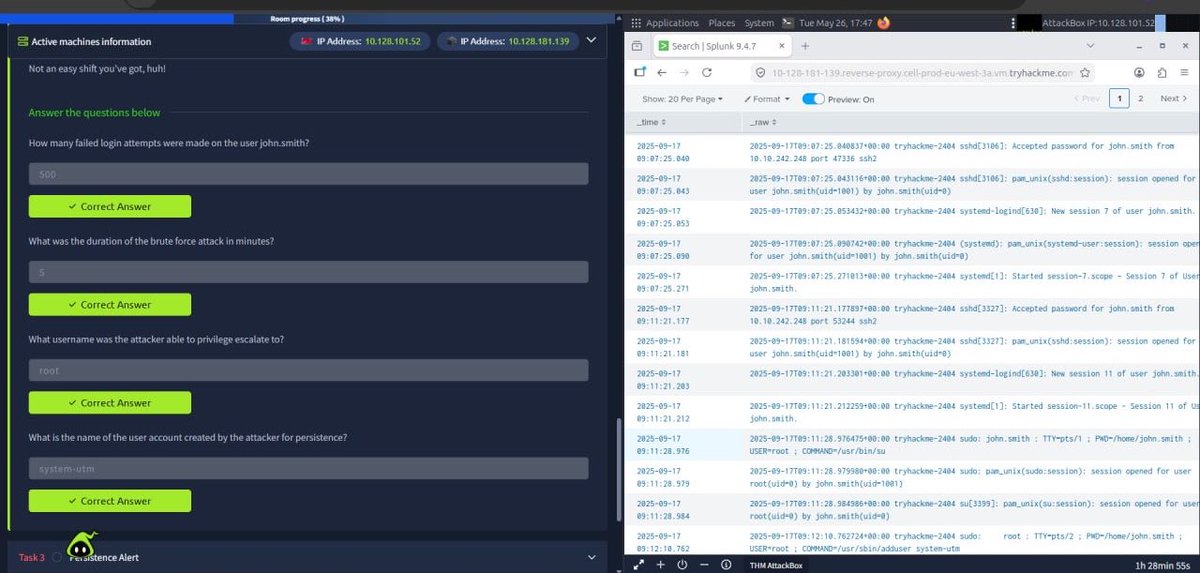Screen dimensions: 1200x573
Task: Open Firefox from the top panel
Action: [883, 23]
